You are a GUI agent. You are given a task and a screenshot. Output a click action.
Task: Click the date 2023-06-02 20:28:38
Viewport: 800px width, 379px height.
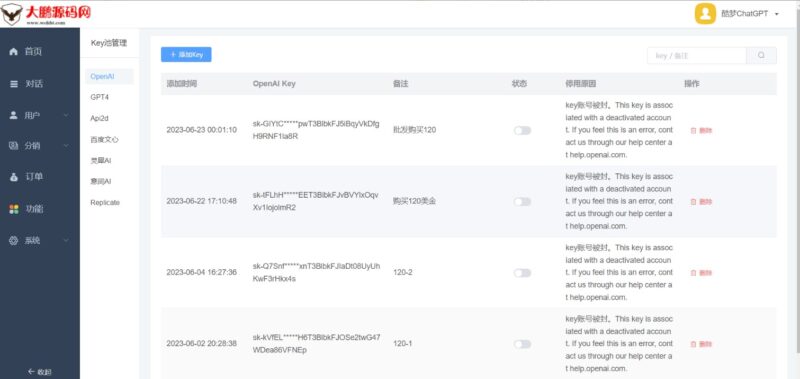(x=202, y=344)
